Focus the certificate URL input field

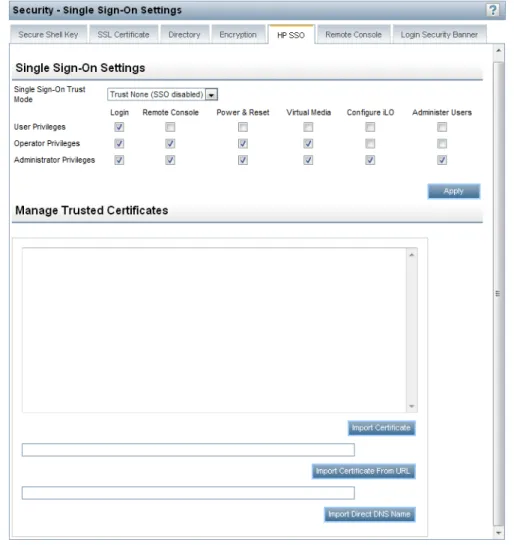(x=188, y=450)
